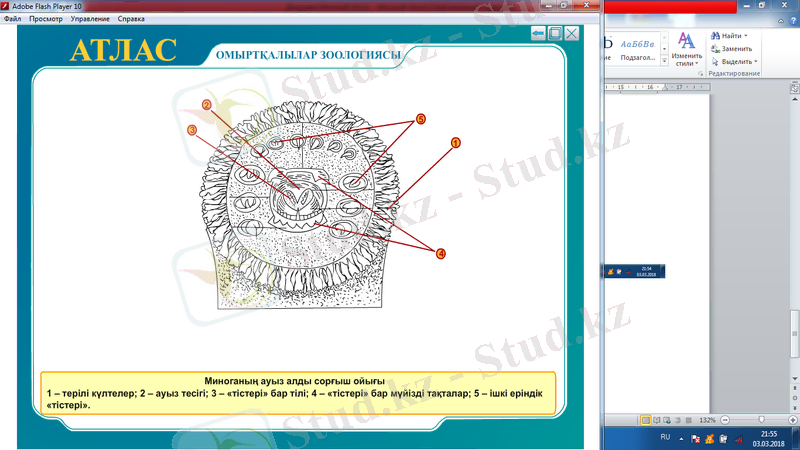Open the Просмотр menu
Screen dimensions: 800x450
(x=45, y=19)
